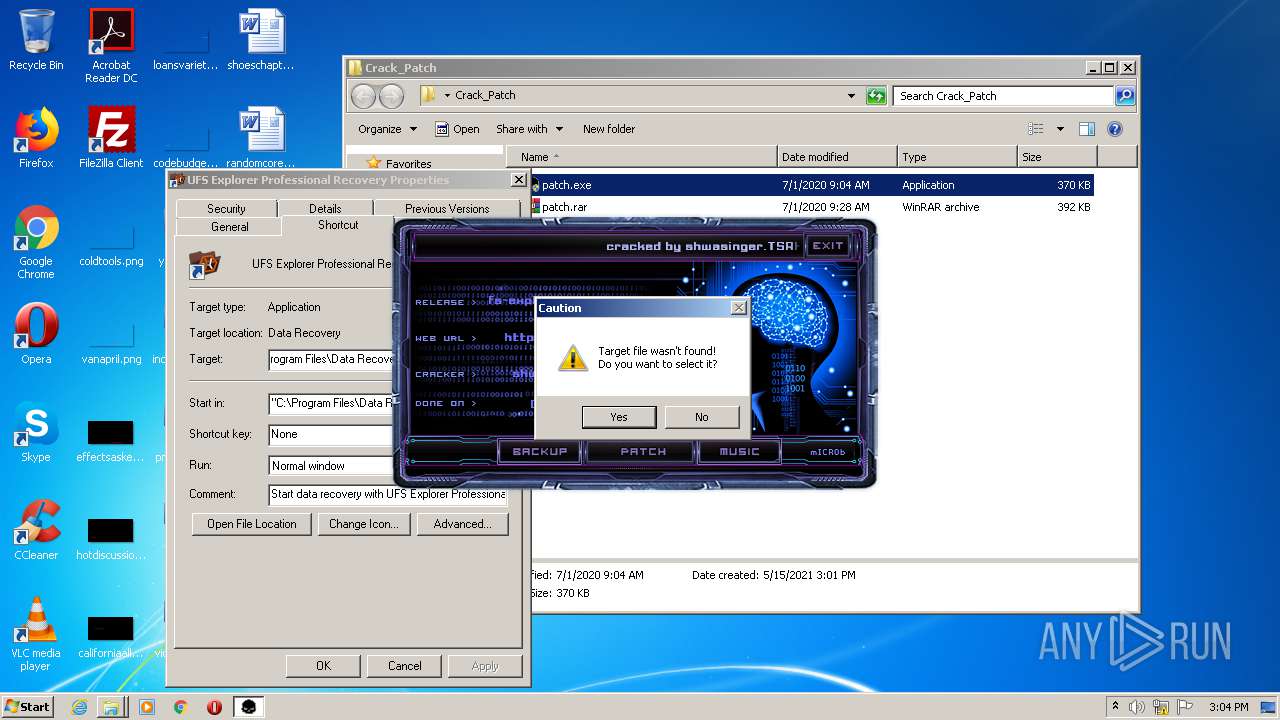Click the Start button
Viewport: 1280px width, 720px height.
pyautogui.click(x=27, y=707)
